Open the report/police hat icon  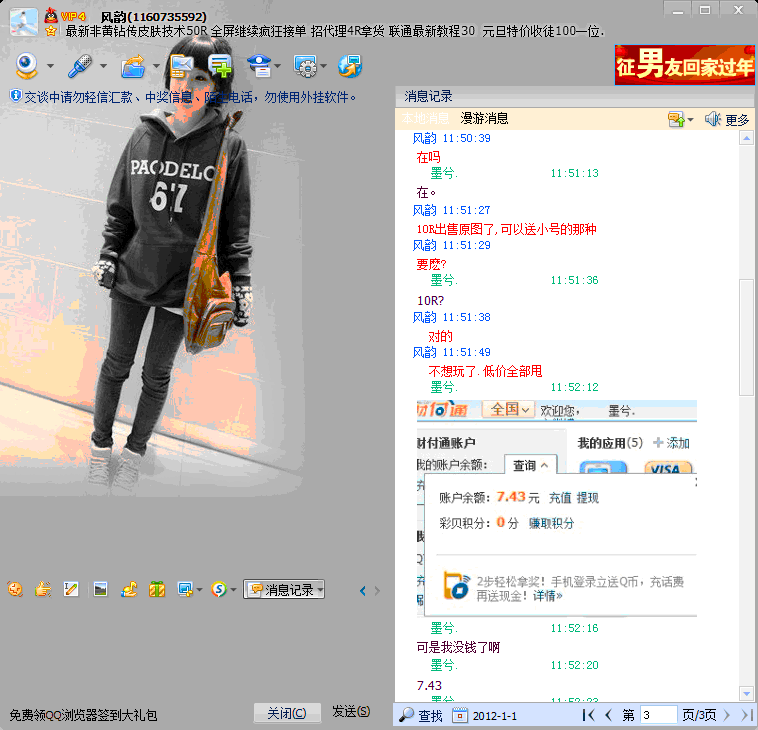point(260,66)
